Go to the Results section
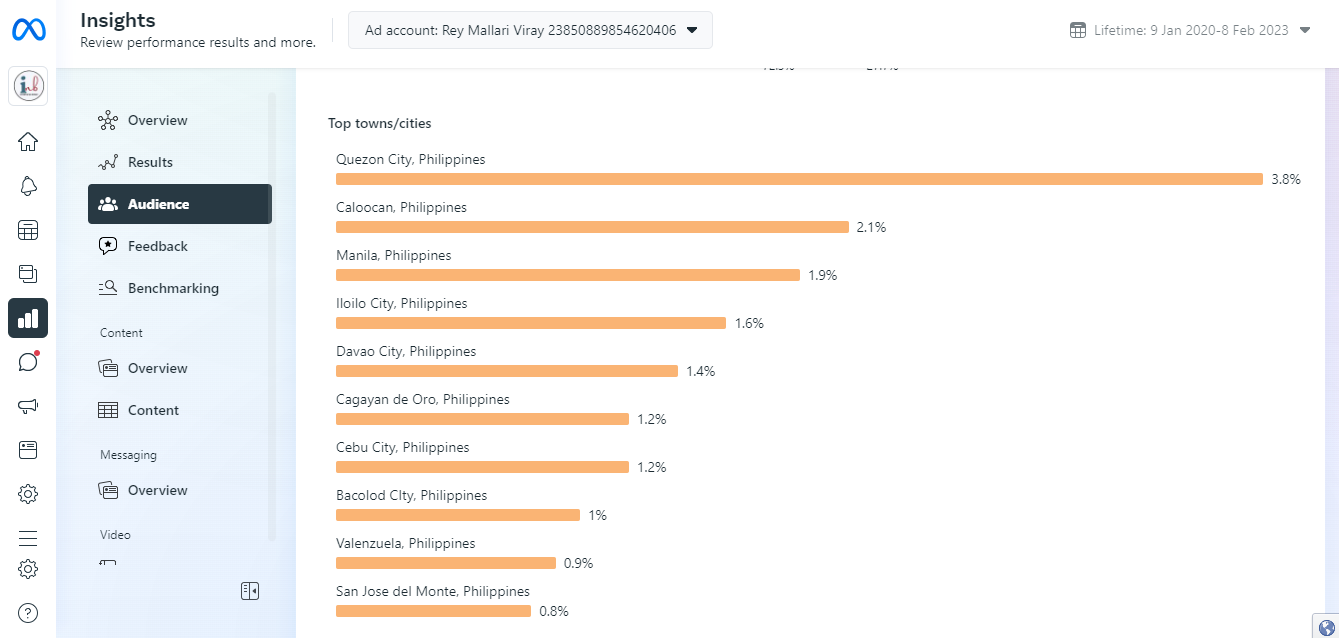 tap(150, 162)
